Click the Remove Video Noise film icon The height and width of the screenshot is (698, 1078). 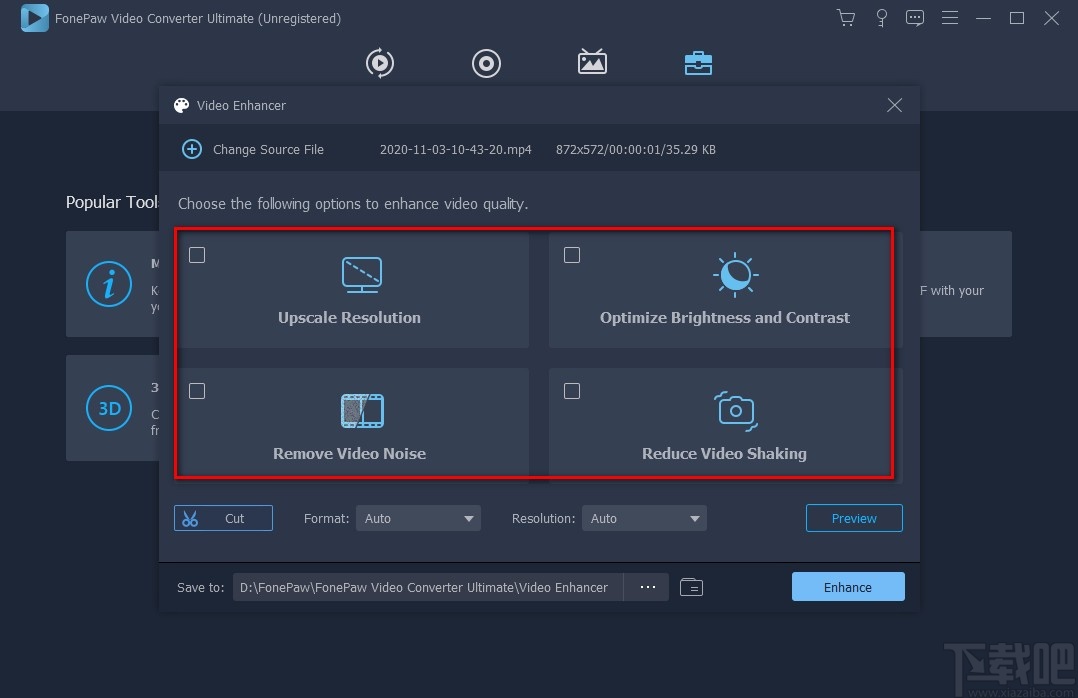click(362, 411)
